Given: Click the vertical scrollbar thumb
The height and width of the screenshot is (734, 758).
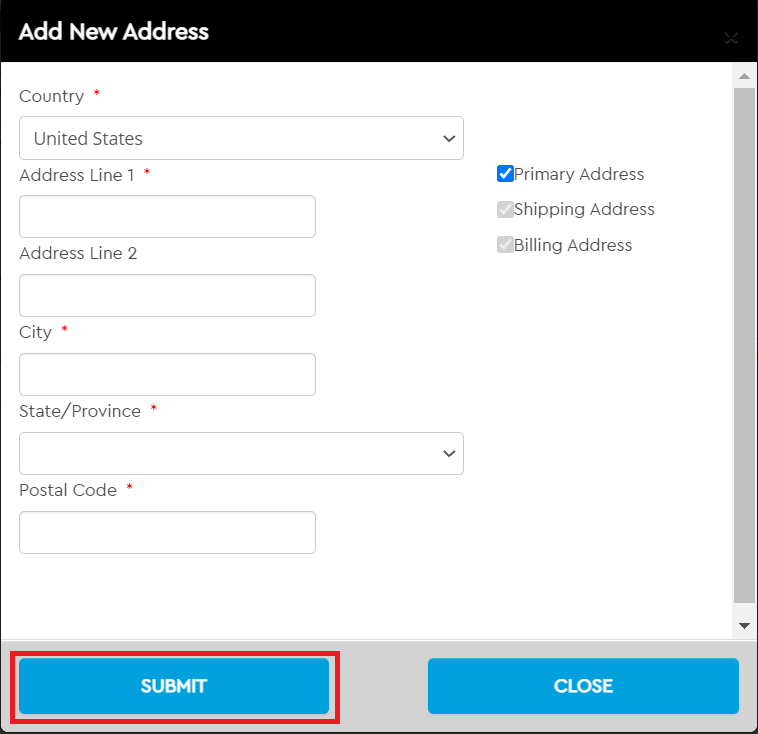Looking at the screenshot, I should point(744,345).
